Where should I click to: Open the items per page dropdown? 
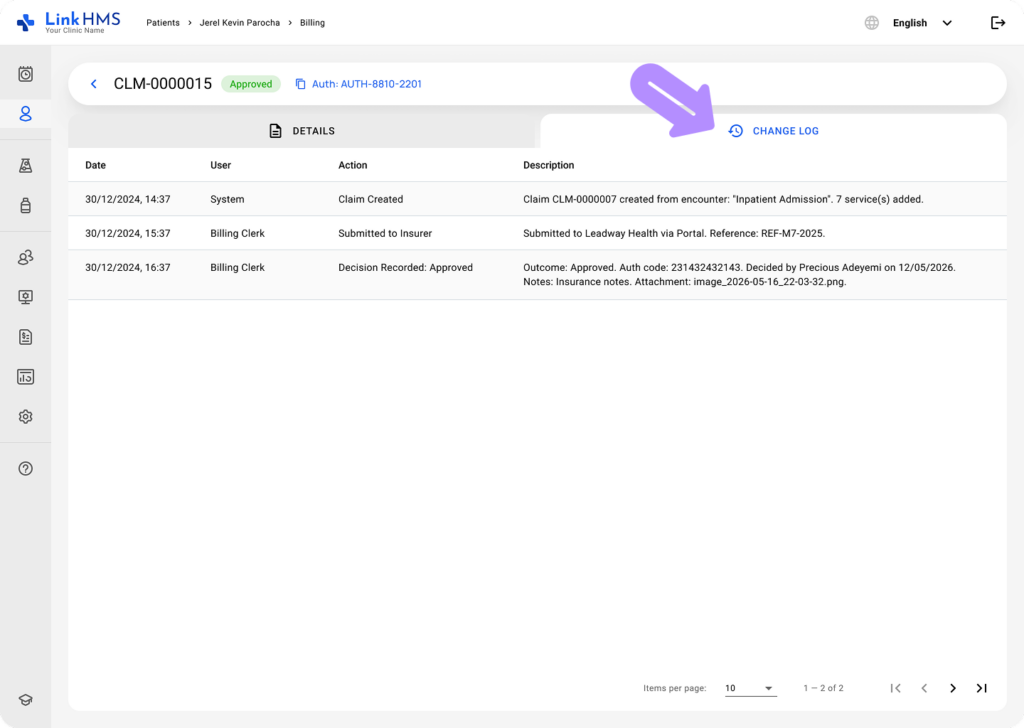[x=750, y=688]
